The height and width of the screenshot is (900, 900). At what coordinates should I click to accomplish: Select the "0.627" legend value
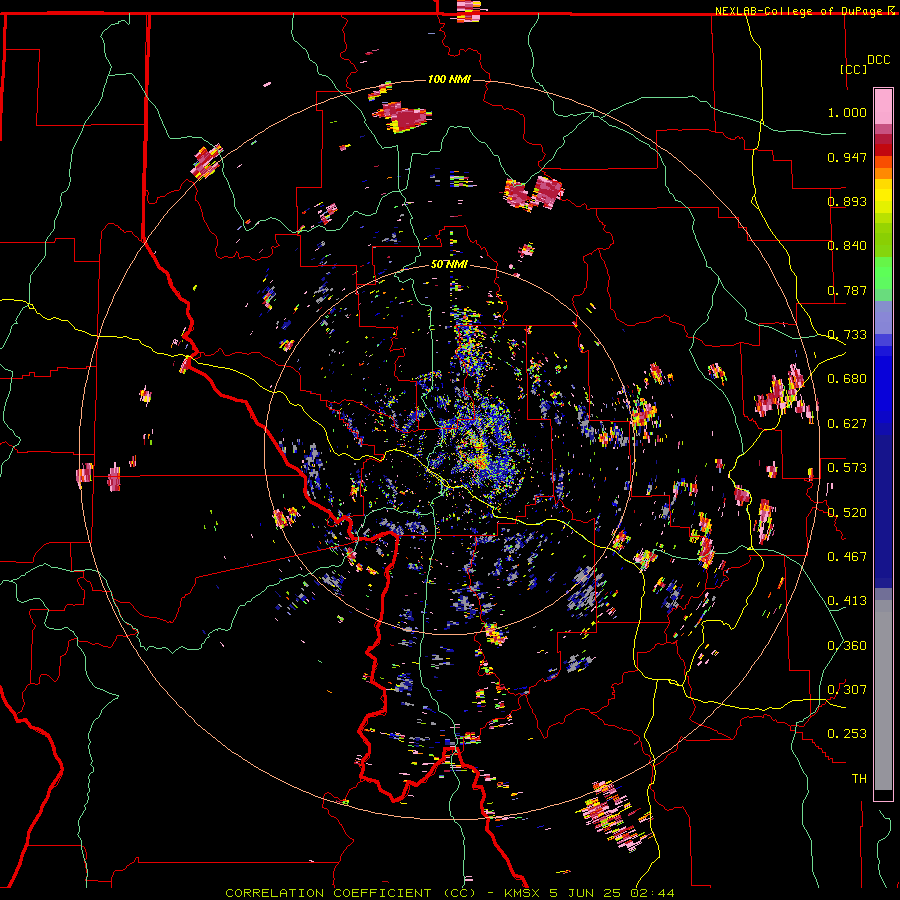pyautogui.click(x=847, y=424)
